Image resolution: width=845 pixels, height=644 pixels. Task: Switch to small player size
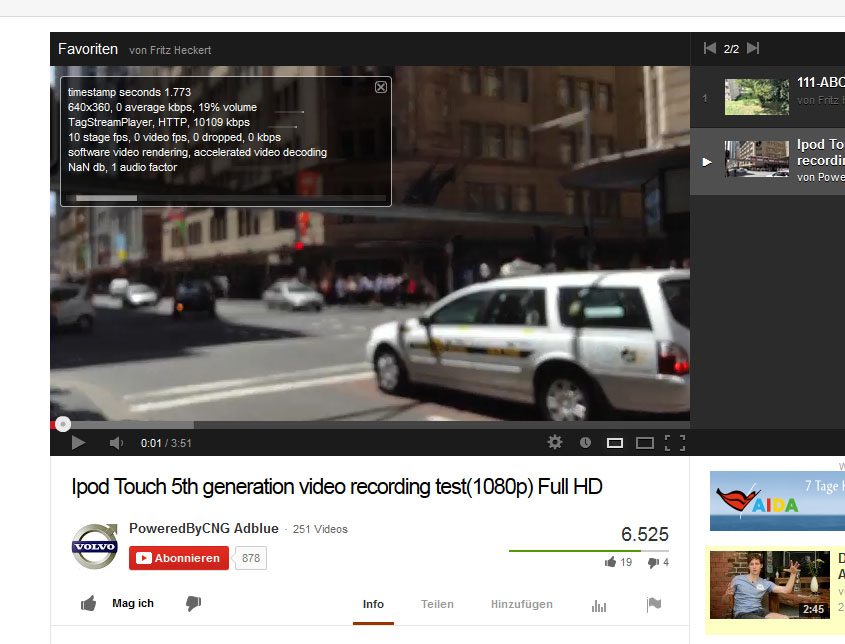click(615, 443)
